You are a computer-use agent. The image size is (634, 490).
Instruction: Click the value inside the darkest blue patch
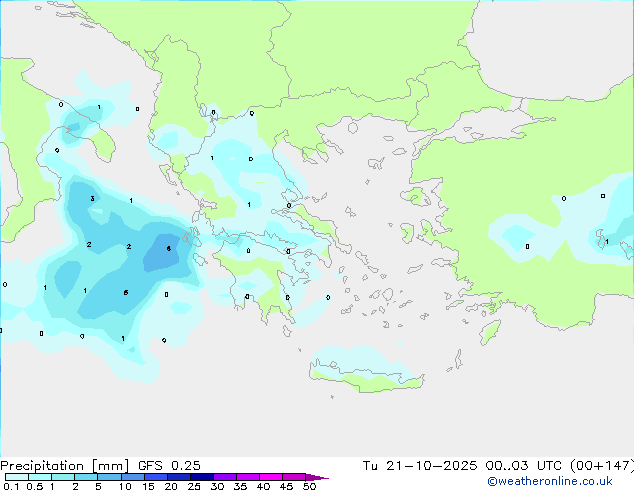point(169,248)
